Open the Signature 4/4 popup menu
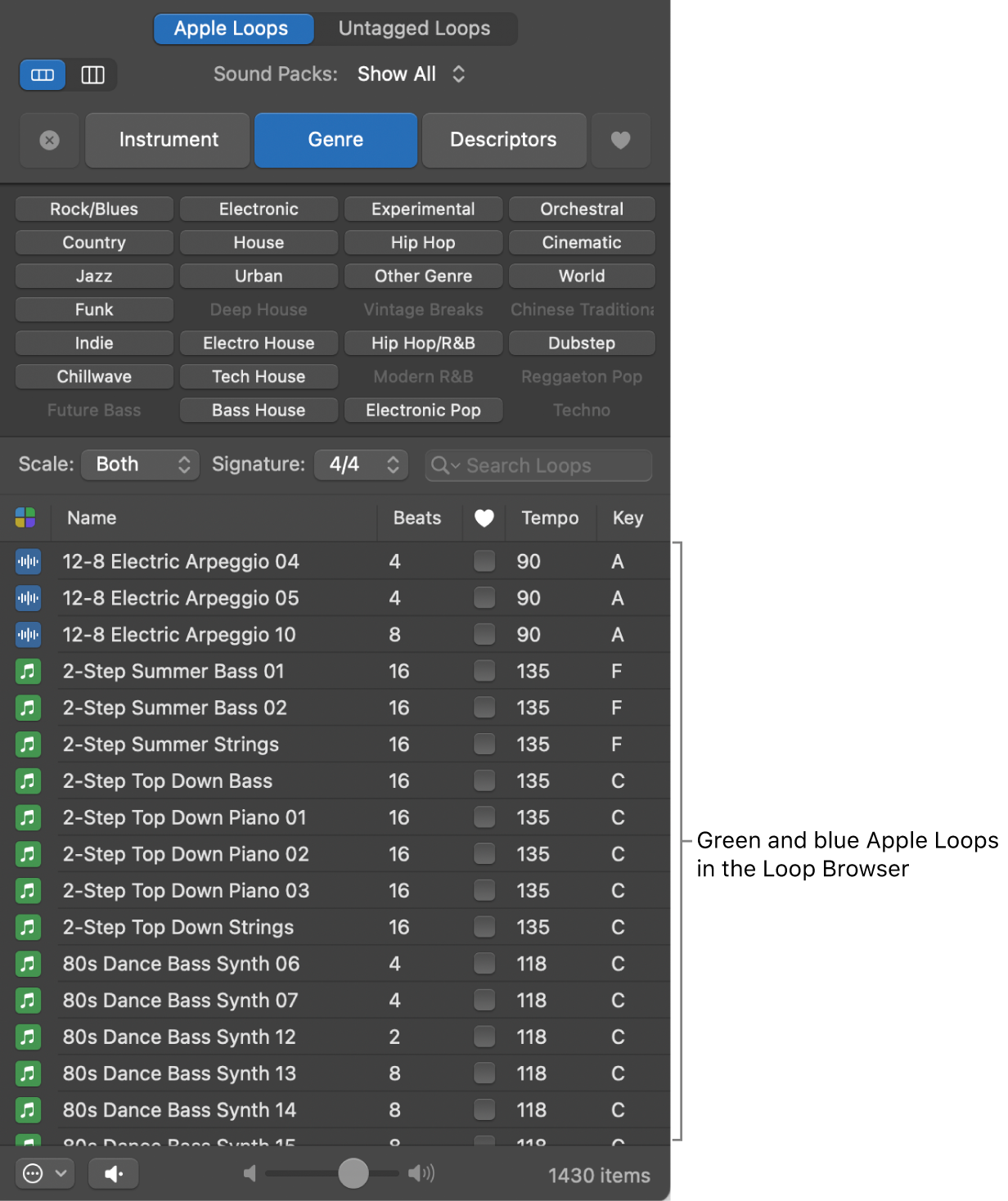 362,465
